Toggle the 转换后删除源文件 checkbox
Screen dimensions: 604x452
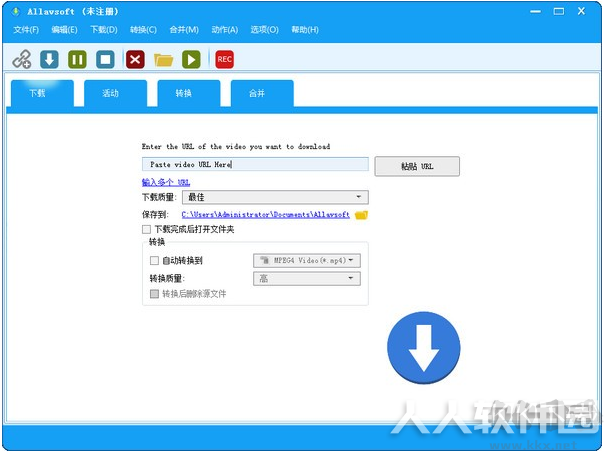coord(154,294)
